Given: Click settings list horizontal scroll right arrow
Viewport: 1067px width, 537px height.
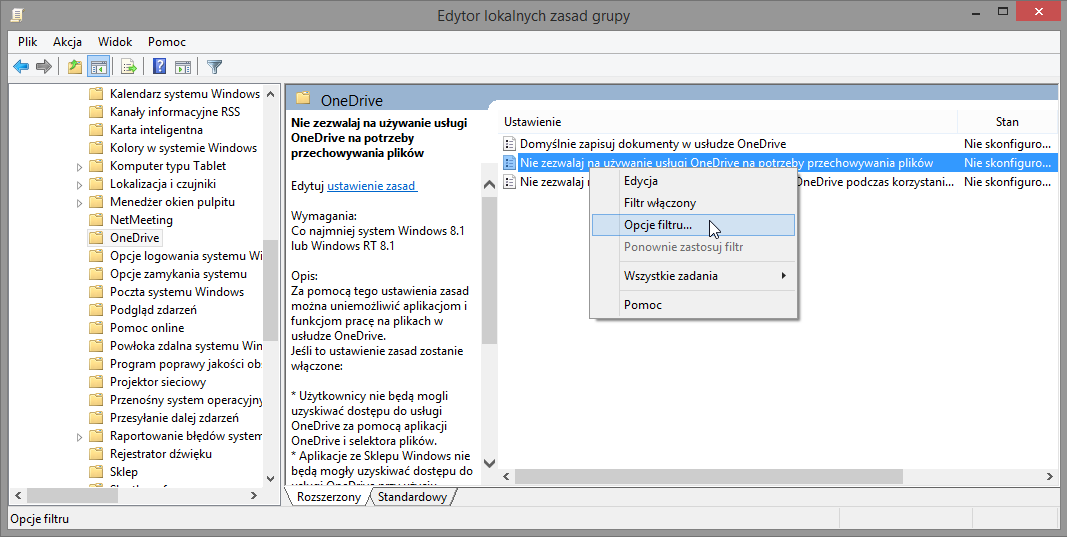Looking at the screenshot, I should (x=1049, y=476).
